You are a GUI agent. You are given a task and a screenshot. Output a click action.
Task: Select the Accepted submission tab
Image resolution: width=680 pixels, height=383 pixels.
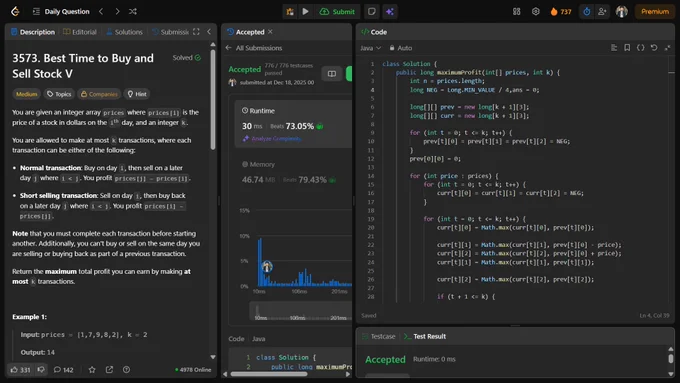point(245,32)
